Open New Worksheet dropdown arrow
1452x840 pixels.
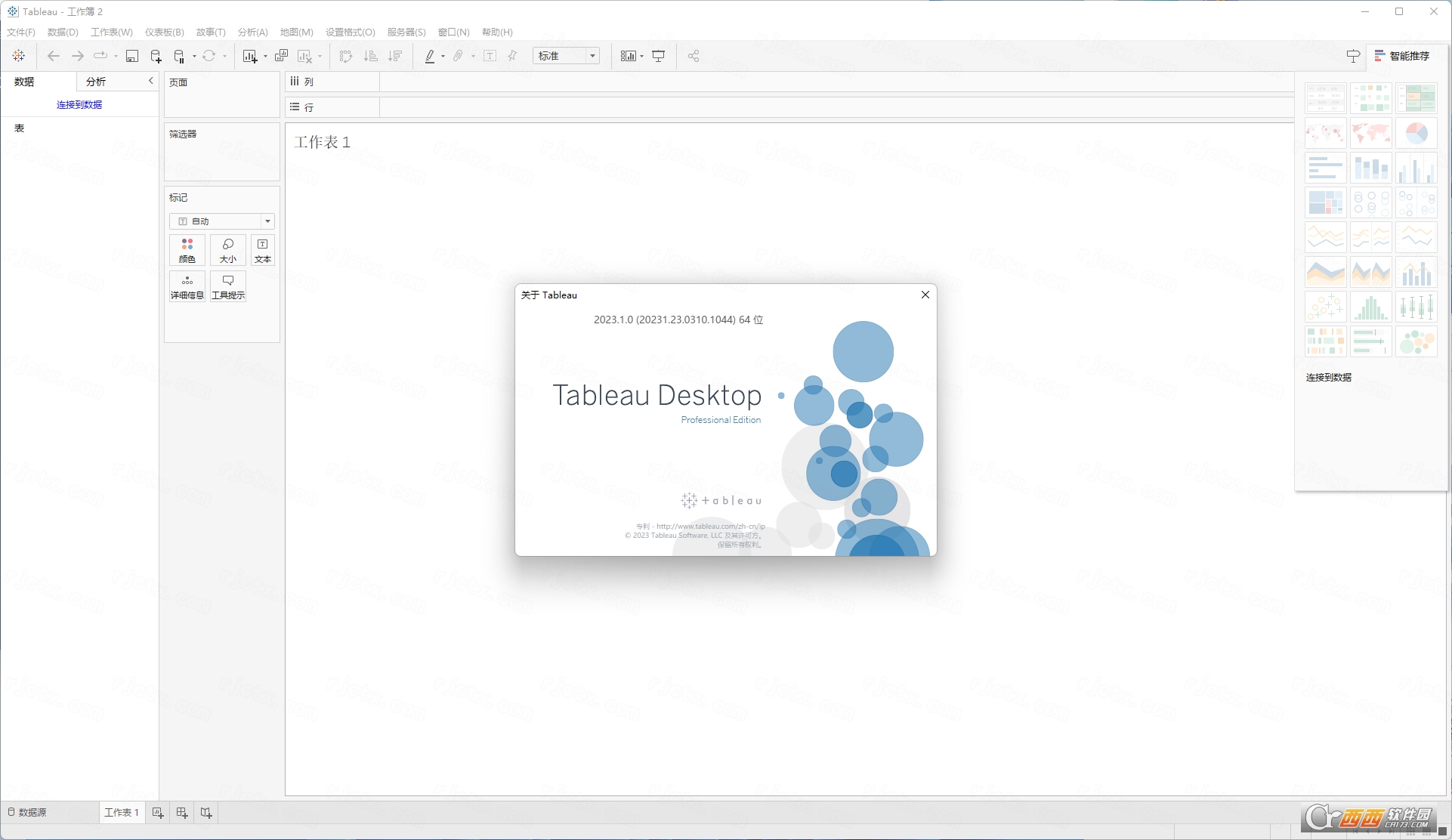coord(265,56)
